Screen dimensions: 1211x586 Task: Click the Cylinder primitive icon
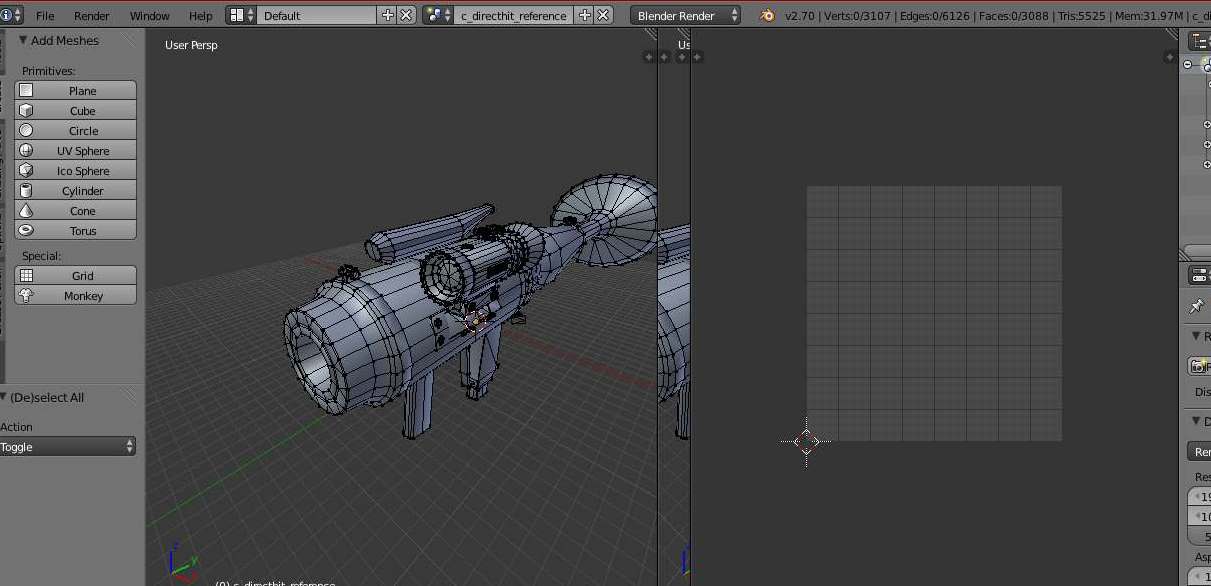point(26,190)
